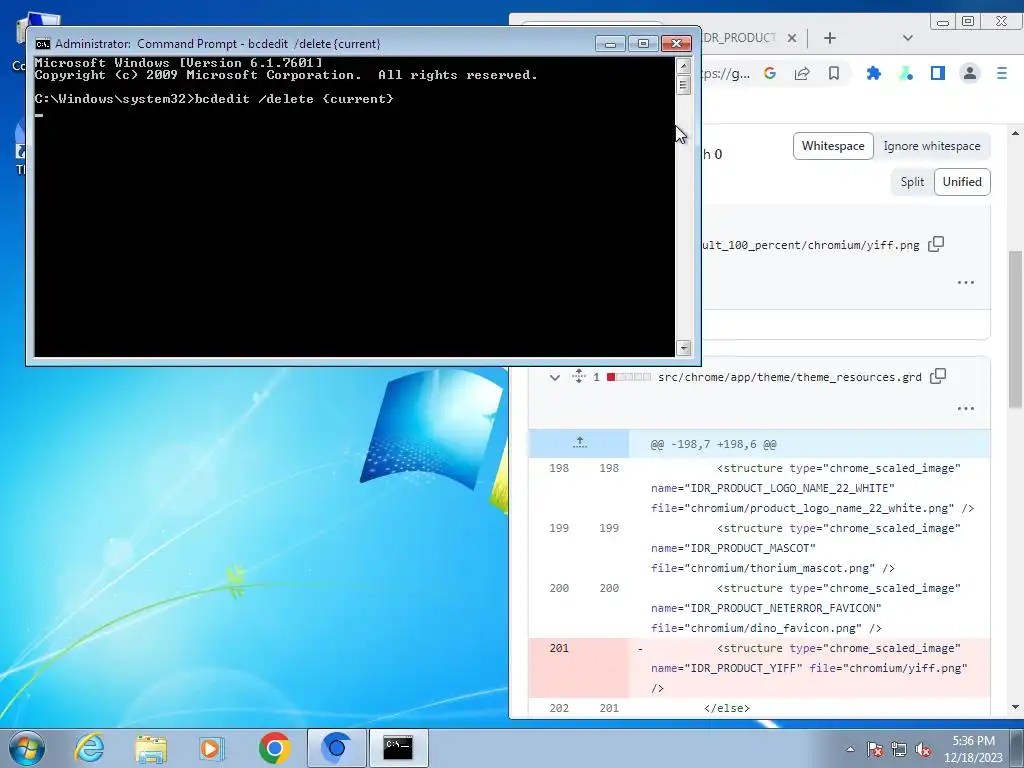Click the </else> code line
This screenshot has width=1024, height=768.
point(726,708)
